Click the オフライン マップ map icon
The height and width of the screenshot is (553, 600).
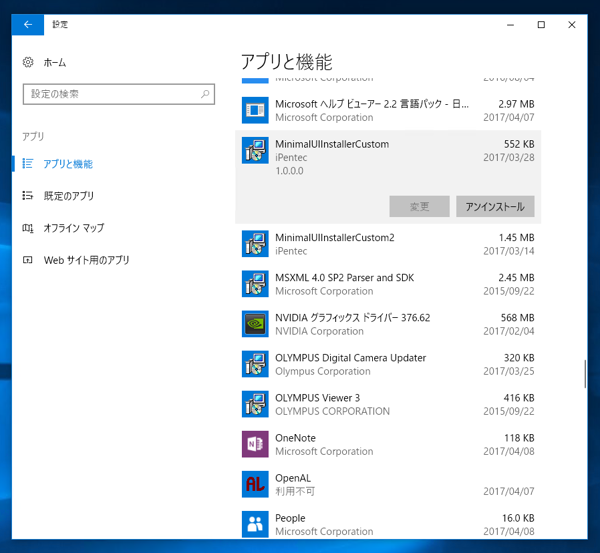pyautogui.click(x=28, y=228)
